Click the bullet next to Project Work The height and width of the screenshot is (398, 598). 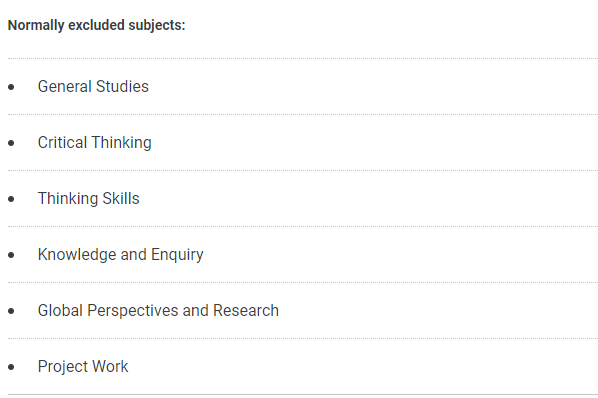[11, 367]
